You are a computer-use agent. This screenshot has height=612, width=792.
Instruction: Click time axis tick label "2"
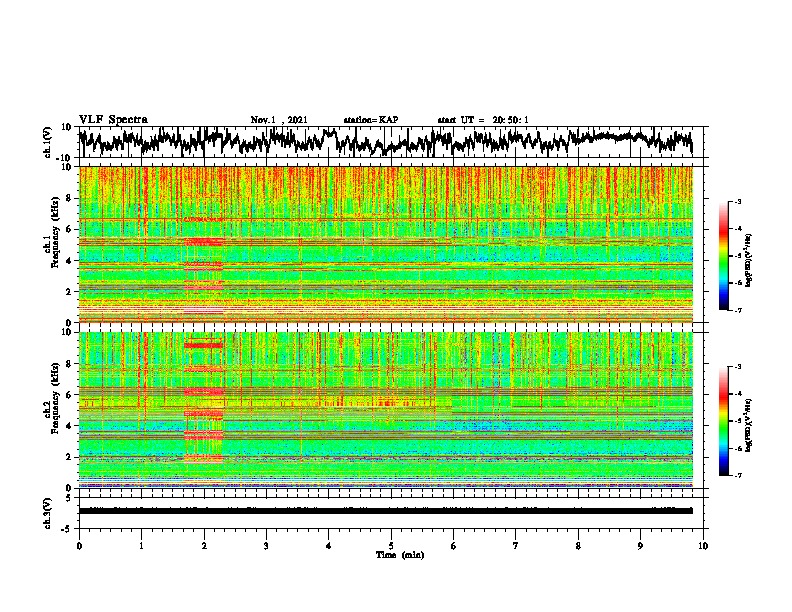204,546
